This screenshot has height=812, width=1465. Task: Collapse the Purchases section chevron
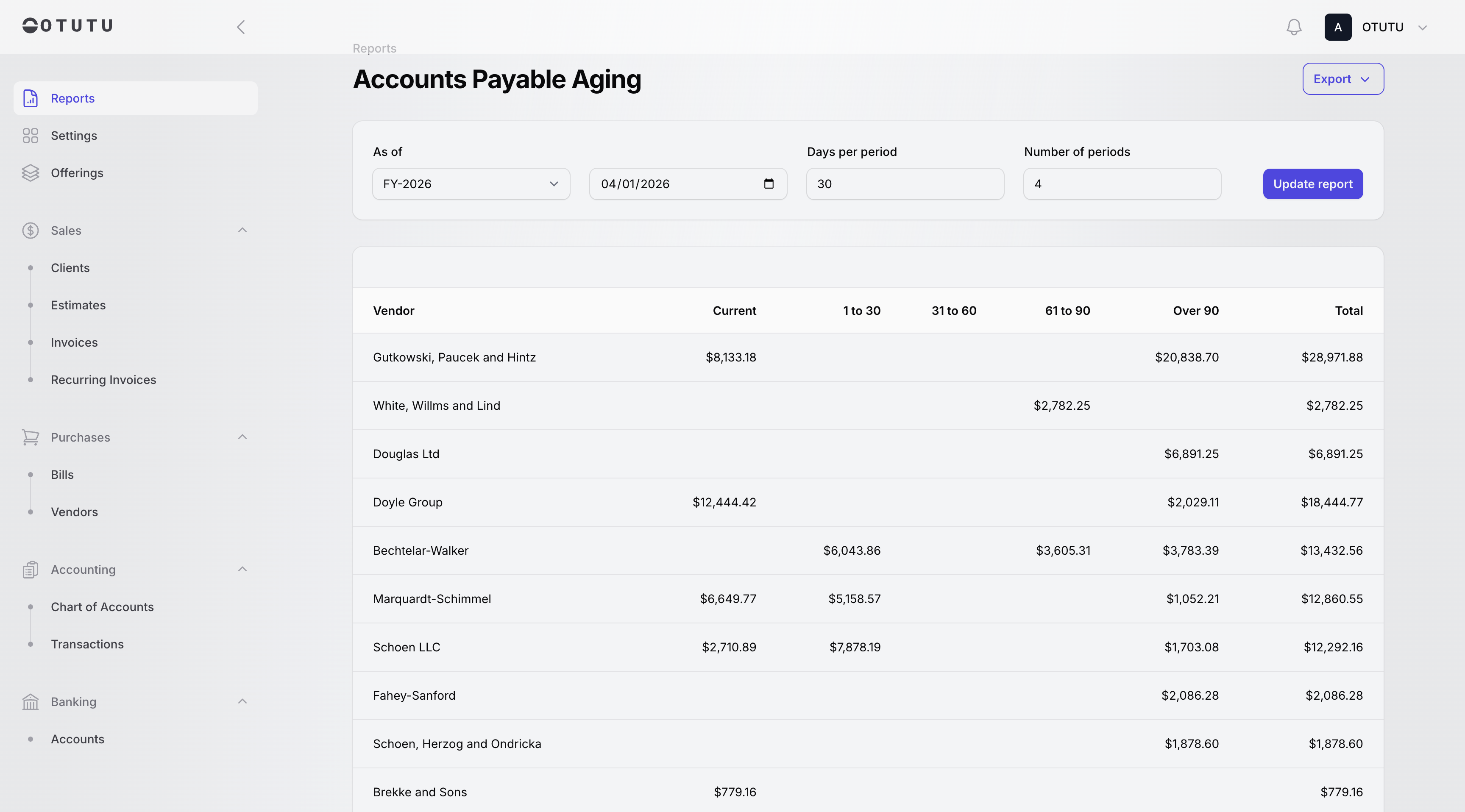click(x=242, y=437)
